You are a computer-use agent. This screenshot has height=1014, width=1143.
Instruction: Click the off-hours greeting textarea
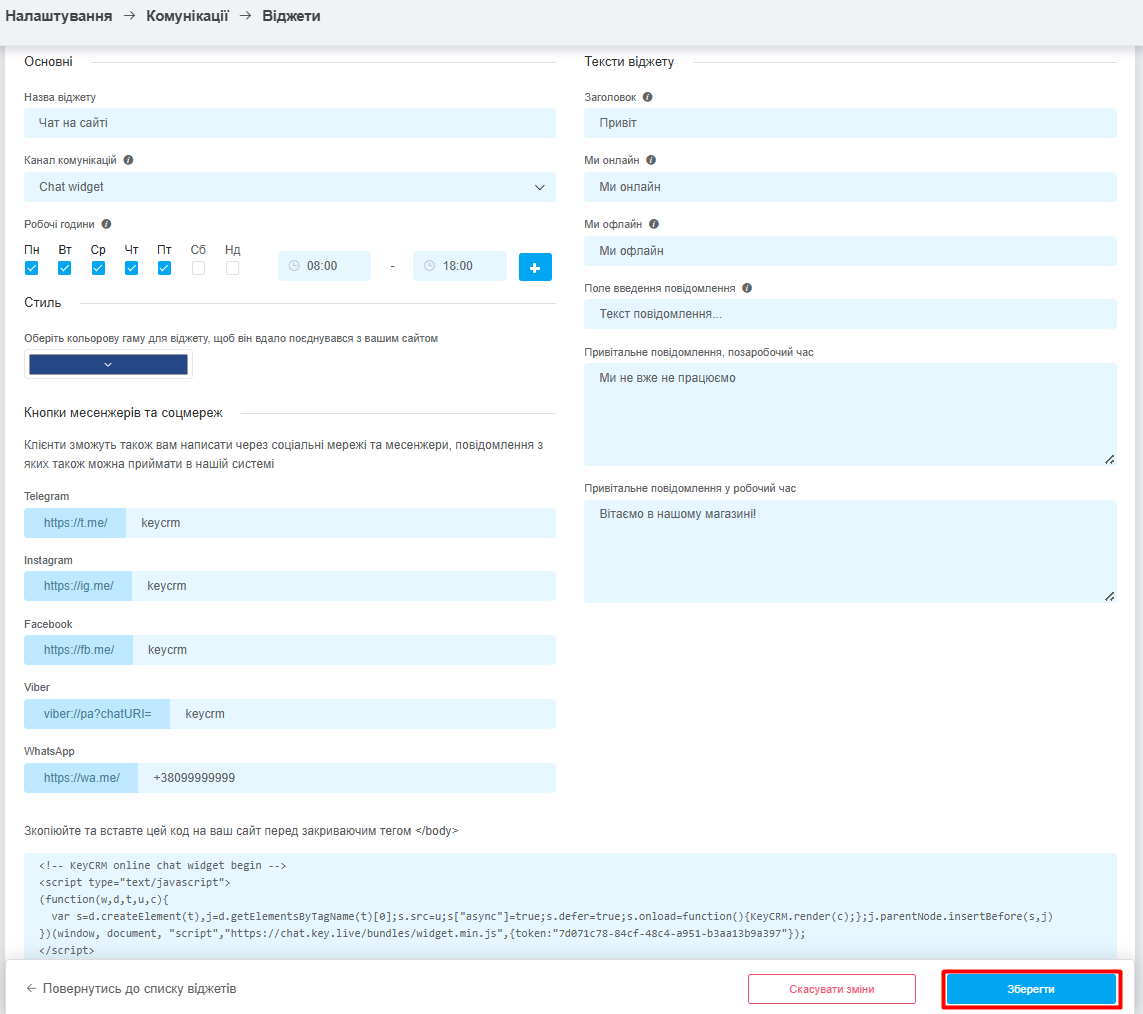click(850, 415)
